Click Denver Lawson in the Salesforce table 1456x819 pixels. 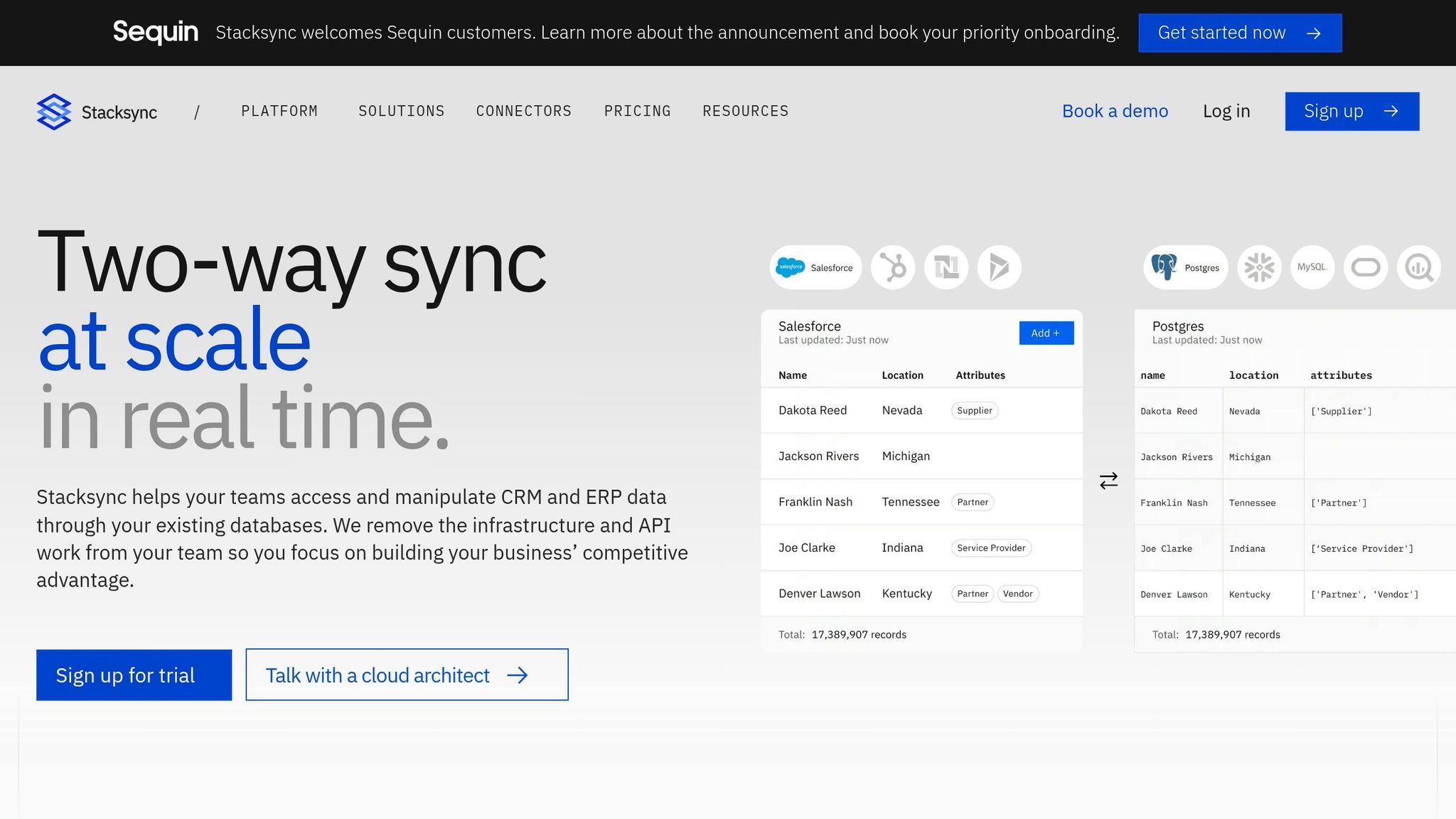tap(819, 594)
